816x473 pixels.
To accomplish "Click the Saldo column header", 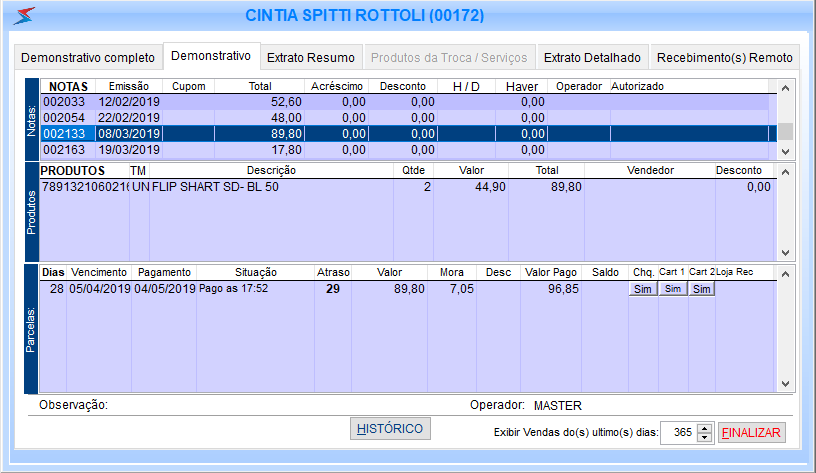I will pos(605,273).
